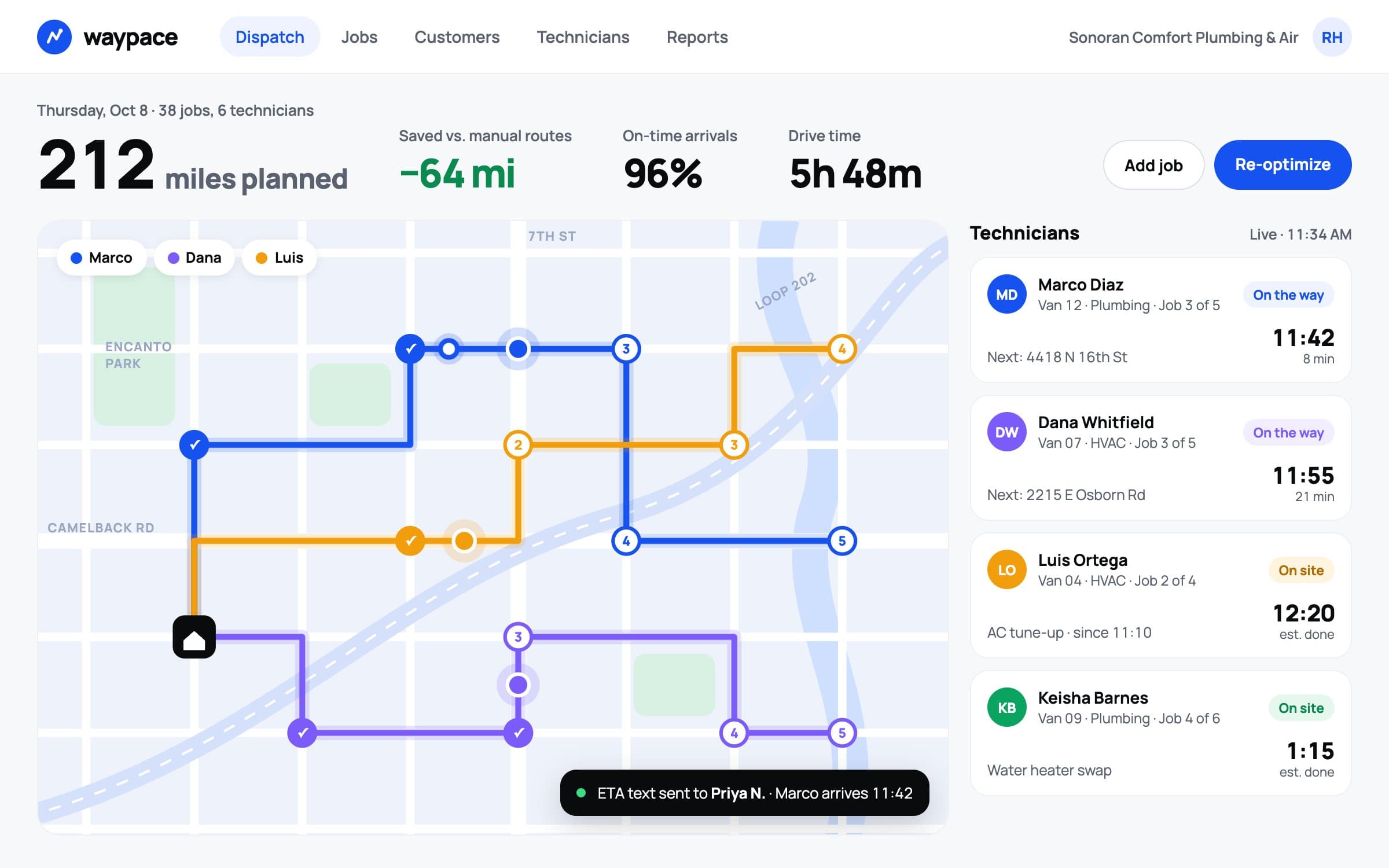Select Marco's blue stop 3 marker

(x=626, y=349)
